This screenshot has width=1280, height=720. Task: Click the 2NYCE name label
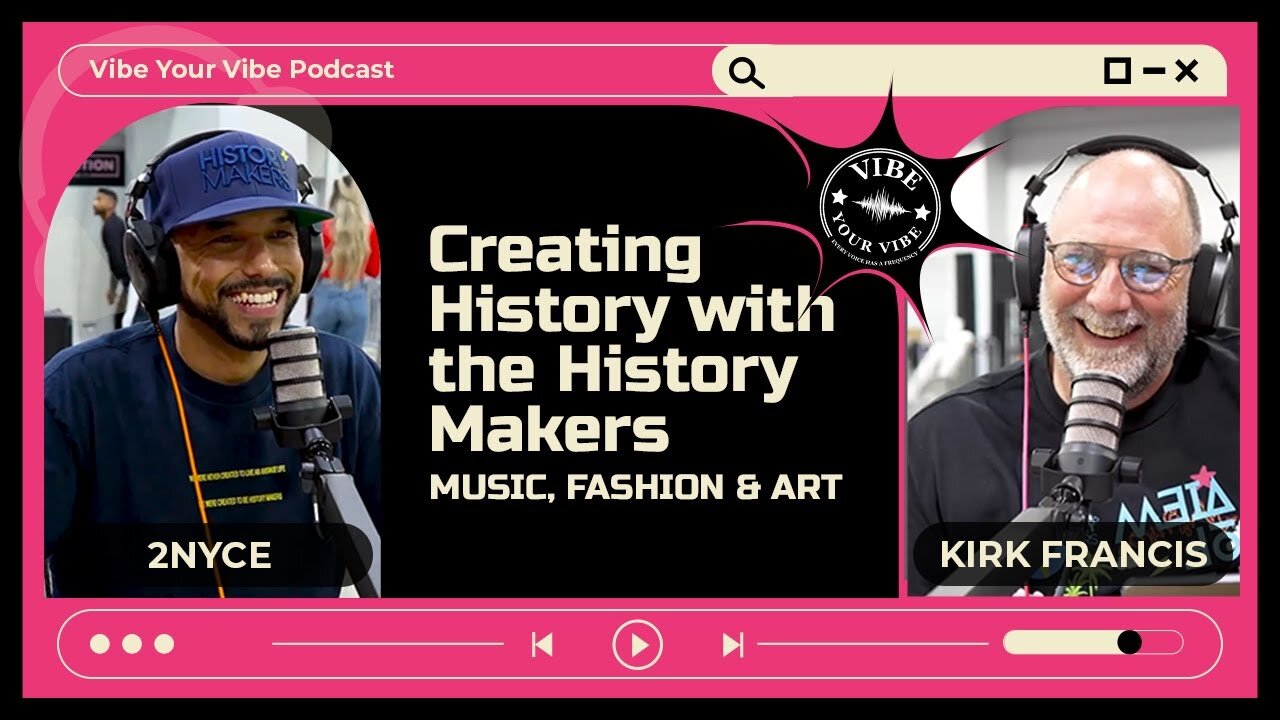210,556
